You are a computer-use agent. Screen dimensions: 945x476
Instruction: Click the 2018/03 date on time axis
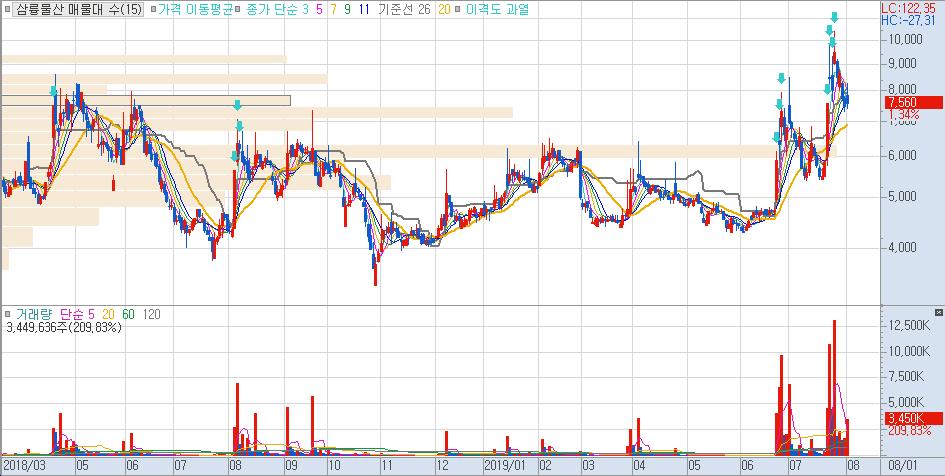tap(25, 465)
